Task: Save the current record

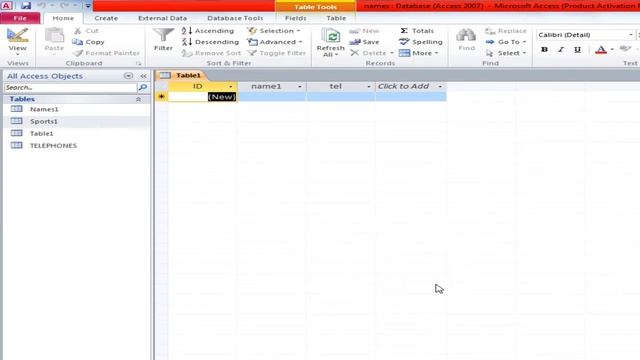Action: tap(364, 42)
